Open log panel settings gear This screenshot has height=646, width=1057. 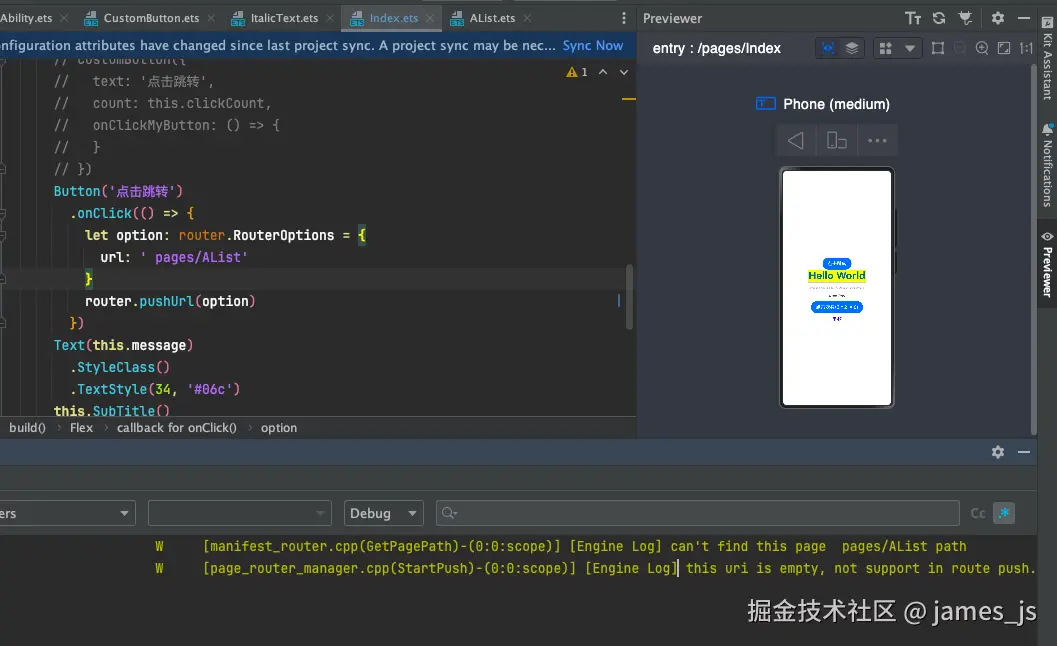coord(998,452)
